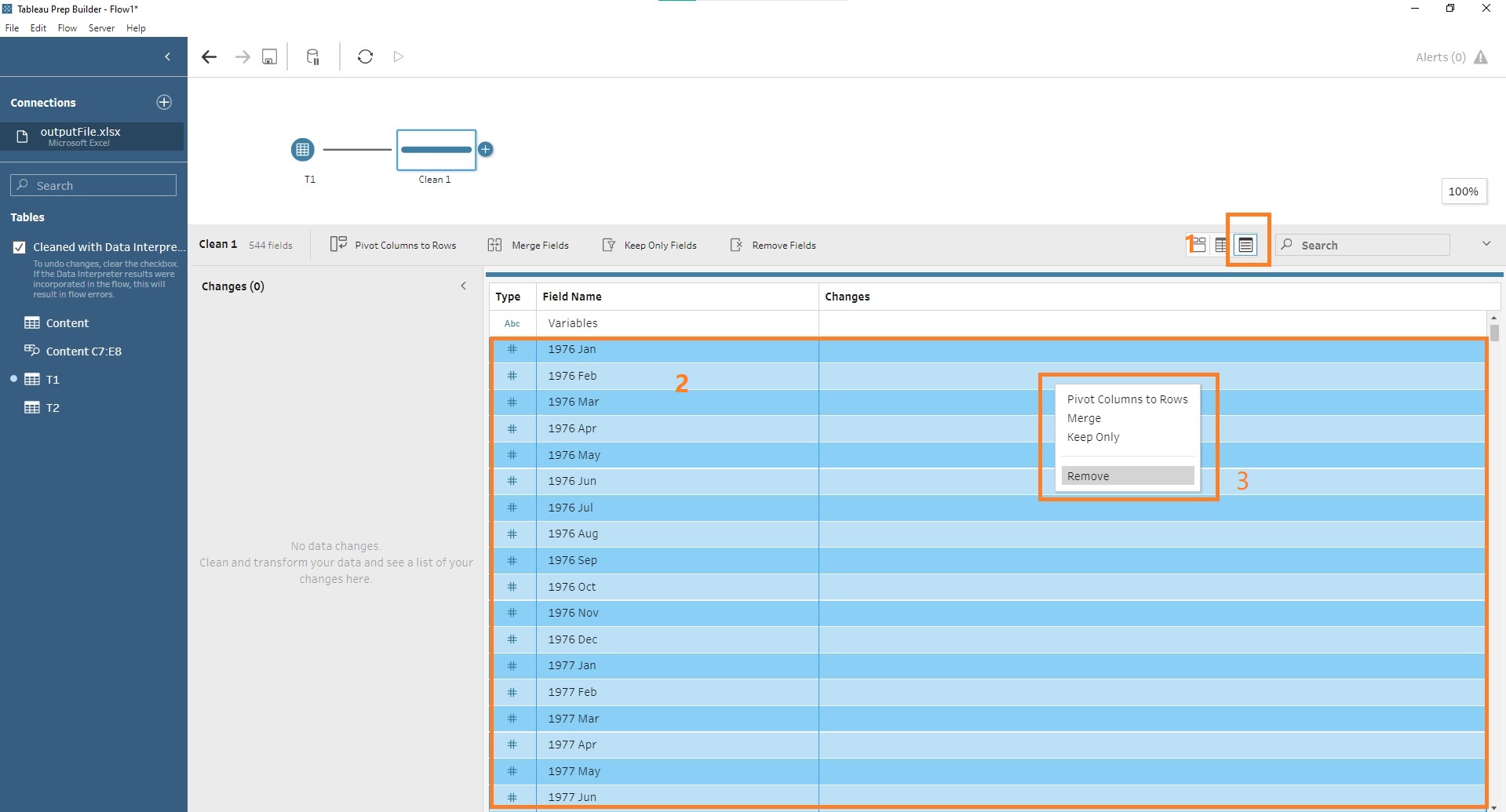
Task: Click Remove Fields toolbar button
Action: click(773, 245)
